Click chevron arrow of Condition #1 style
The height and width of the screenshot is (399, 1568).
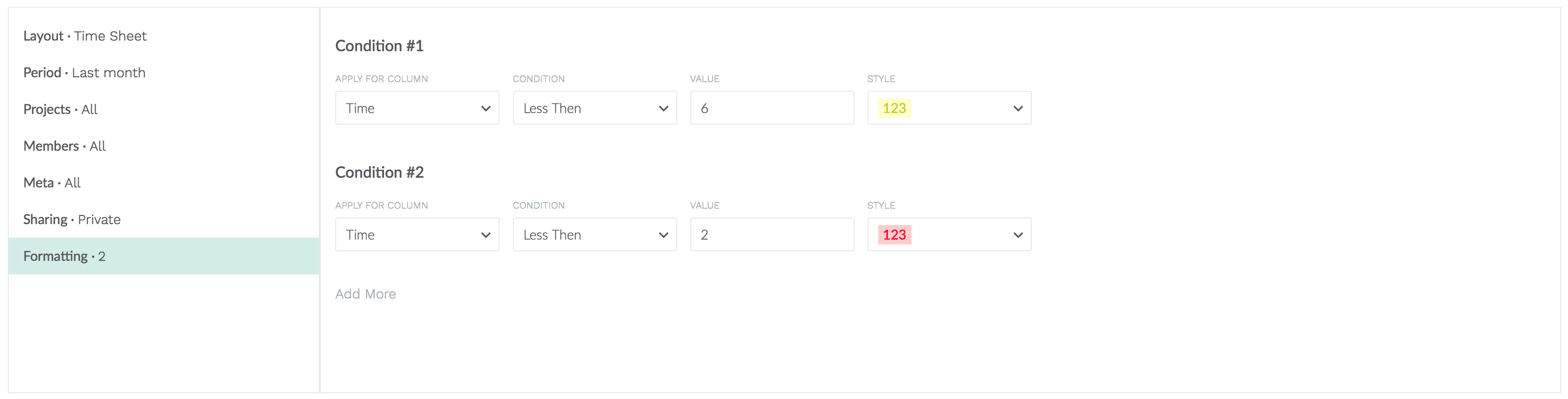tap(1018, 109)
